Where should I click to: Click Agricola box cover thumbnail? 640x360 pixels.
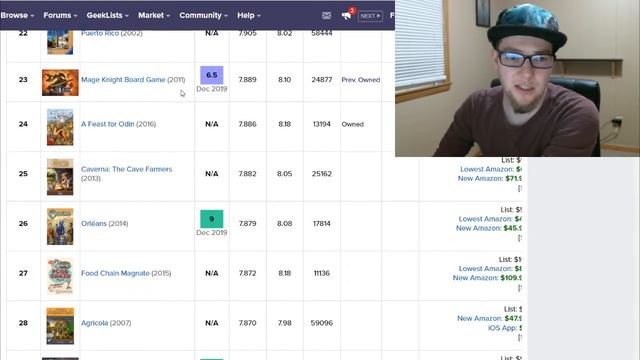pyautogui.click(x=60, y=326)
